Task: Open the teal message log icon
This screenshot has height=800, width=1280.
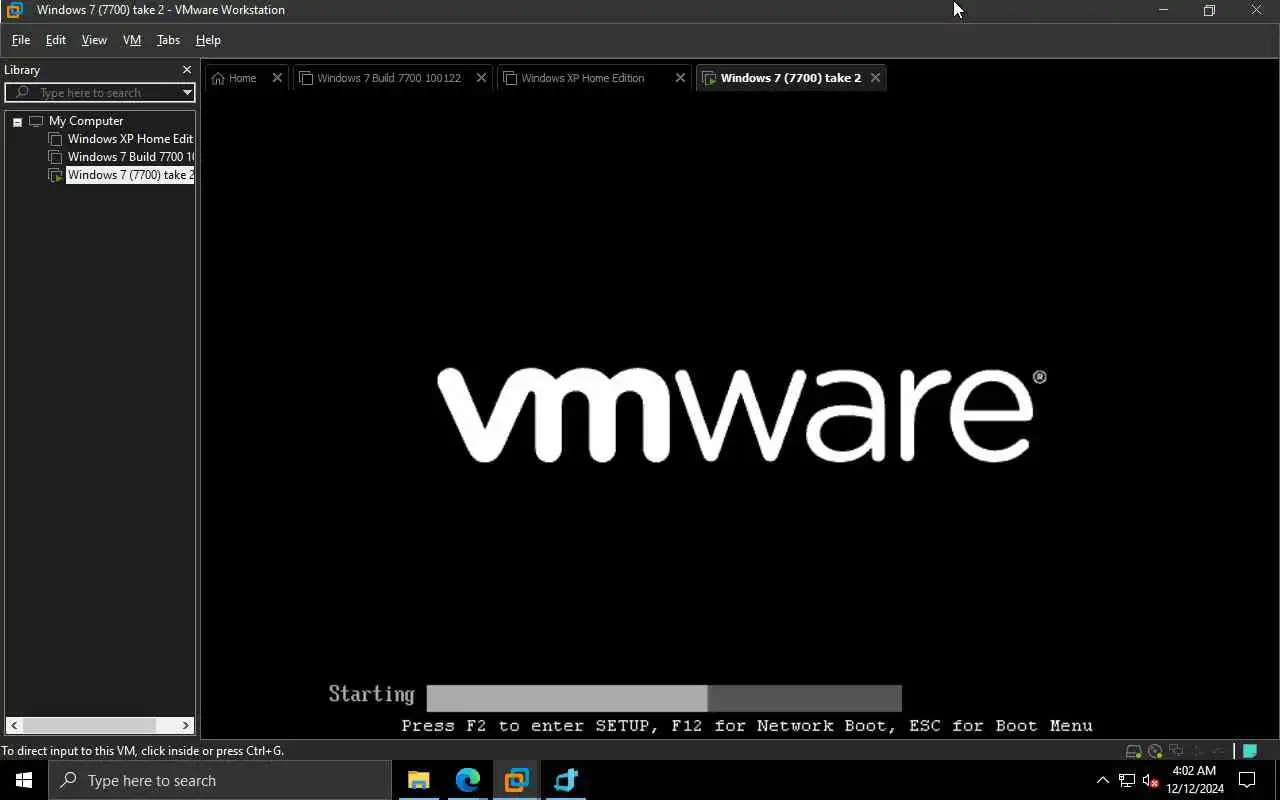Action: pos(1250,751)
